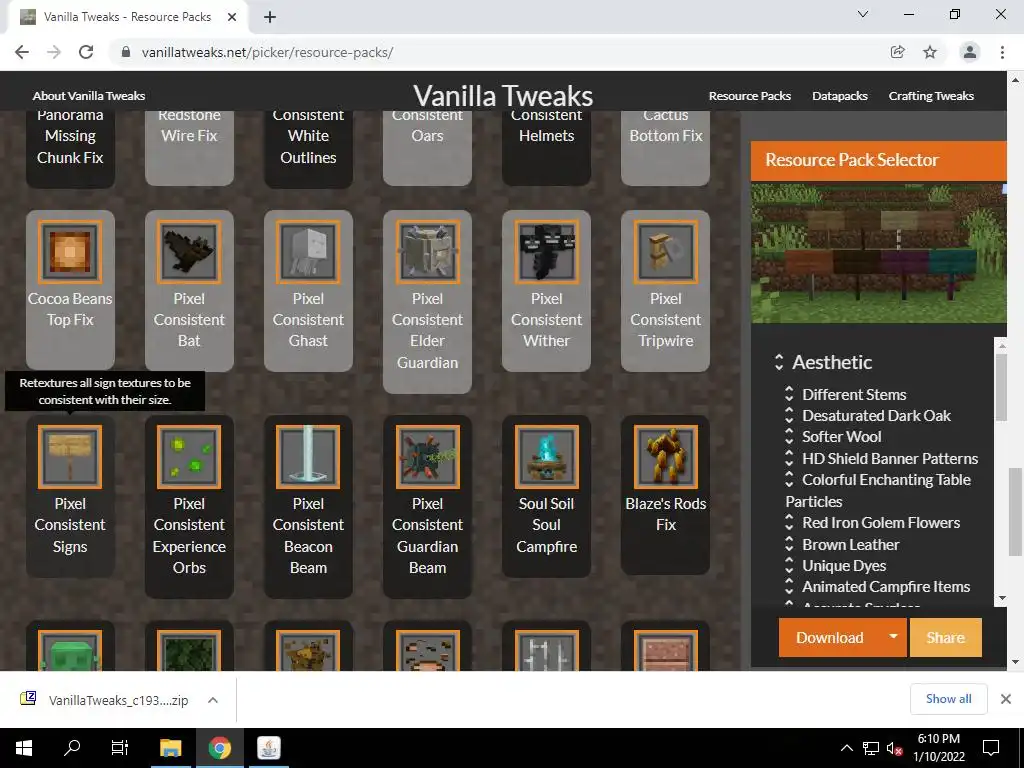Viewport: 1024px width, 768px height.
Task: Click reorder arrows beside Desaturated Dark Oak
Action: coord(789,415)
